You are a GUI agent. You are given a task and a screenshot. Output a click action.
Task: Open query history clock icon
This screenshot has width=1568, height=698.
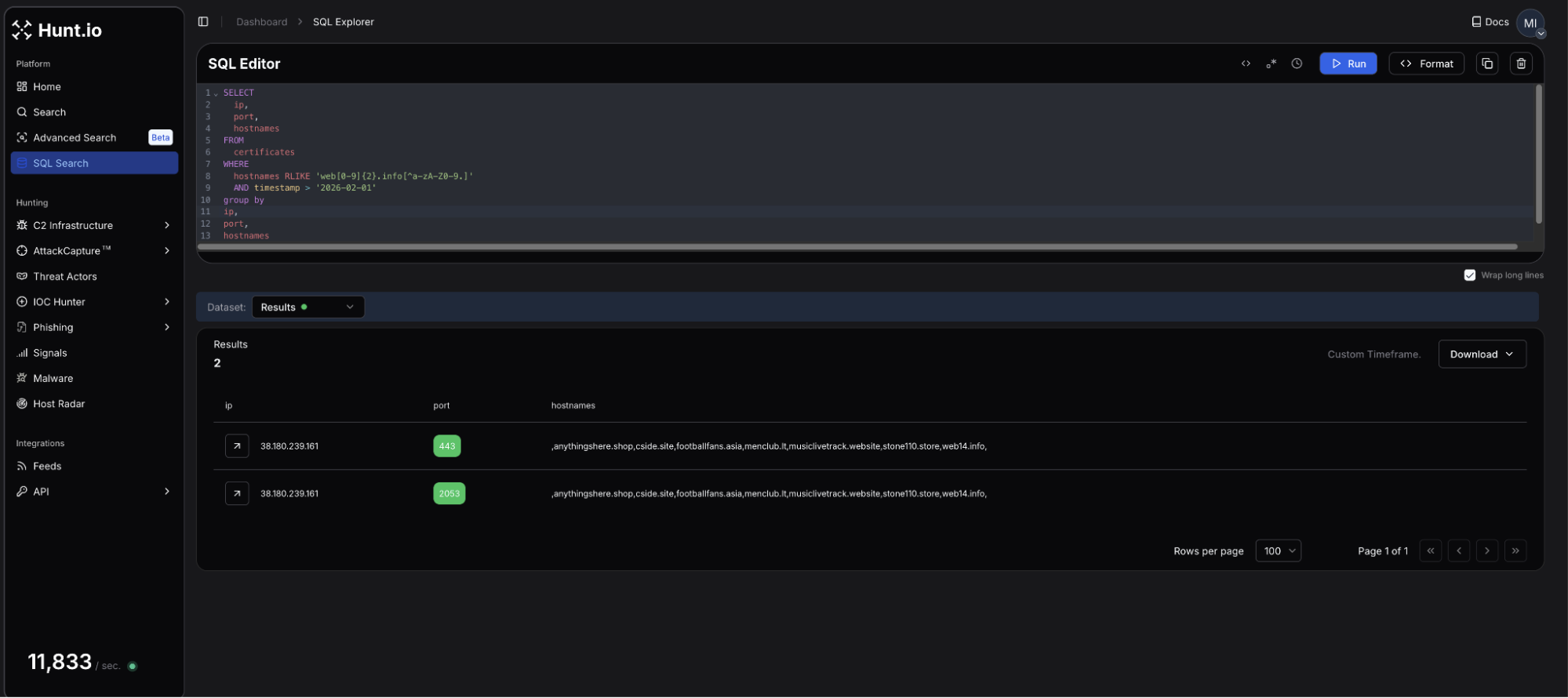[1297, 64]
